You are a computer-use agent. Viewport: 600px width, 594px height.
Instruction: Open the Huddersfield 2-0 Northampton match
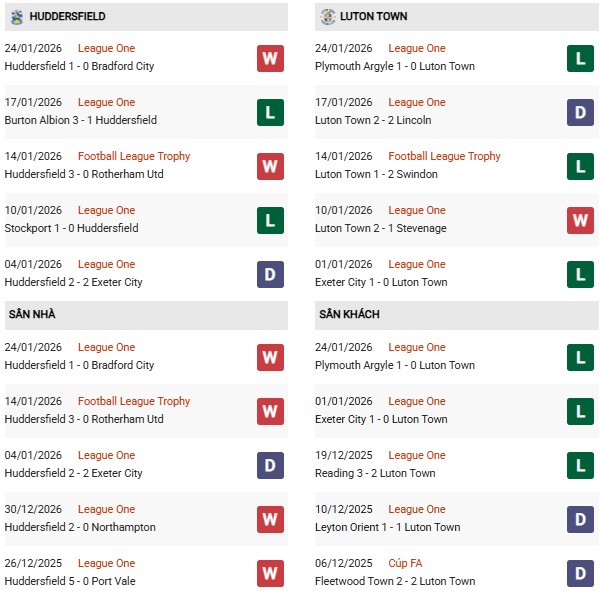click(78, 527)
